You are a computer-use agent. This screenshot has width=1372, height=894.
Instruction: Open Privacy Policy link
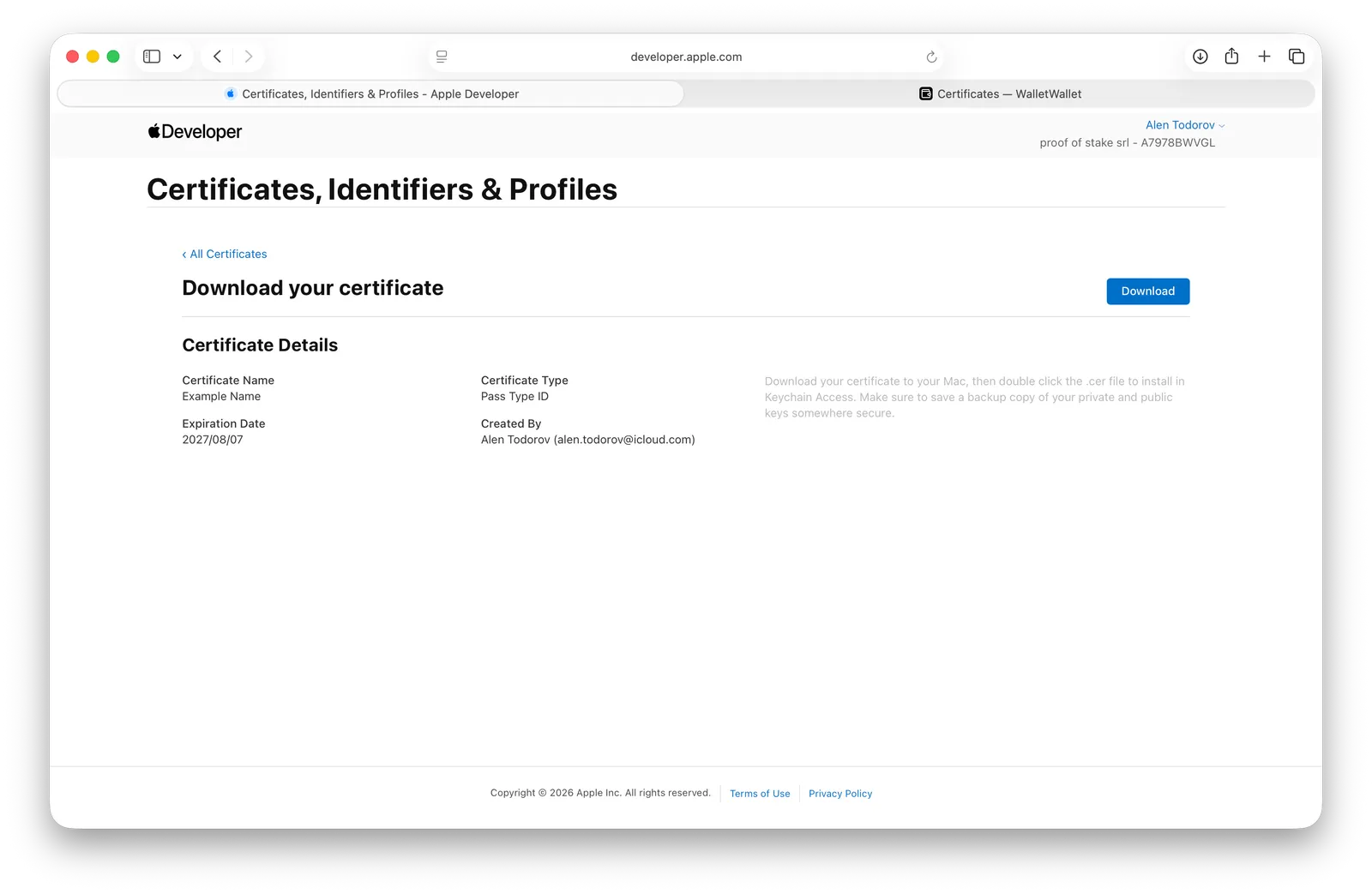pyautogui.click(x=840, y=794)
